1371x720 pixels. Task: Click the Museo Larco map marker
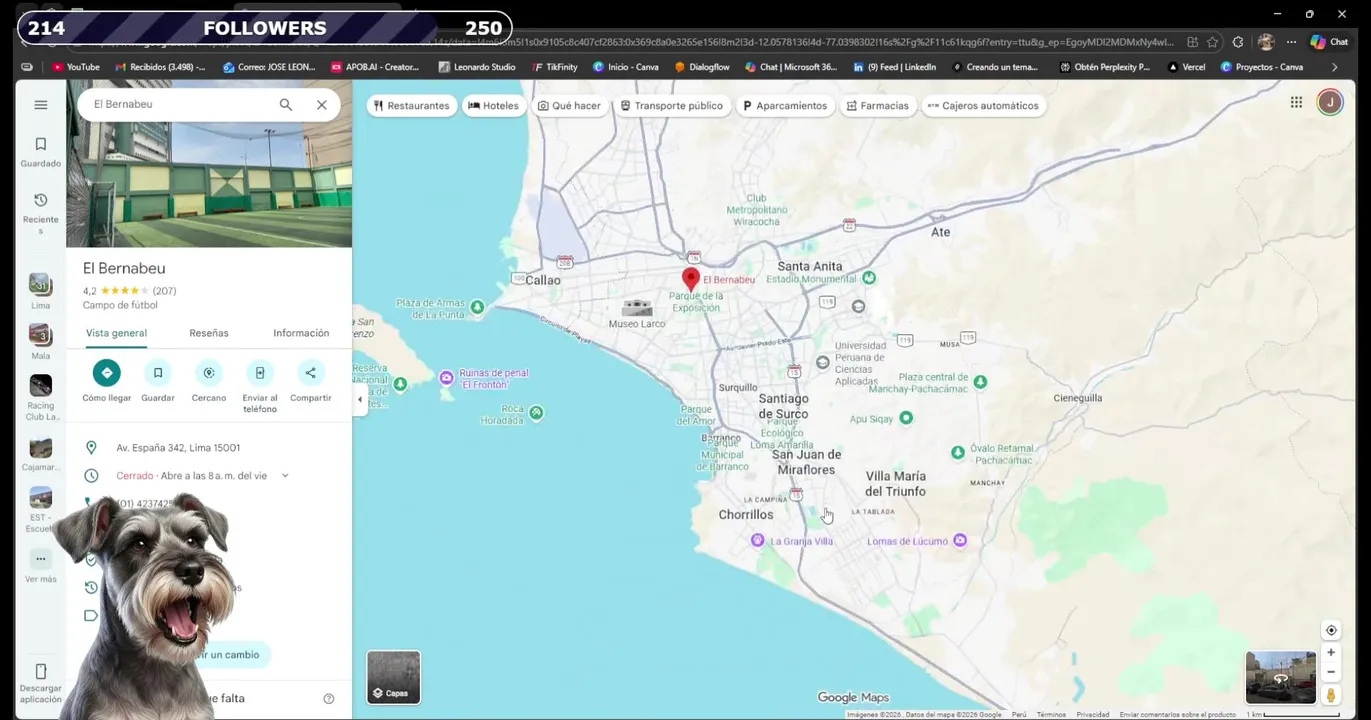click(637, 307)
